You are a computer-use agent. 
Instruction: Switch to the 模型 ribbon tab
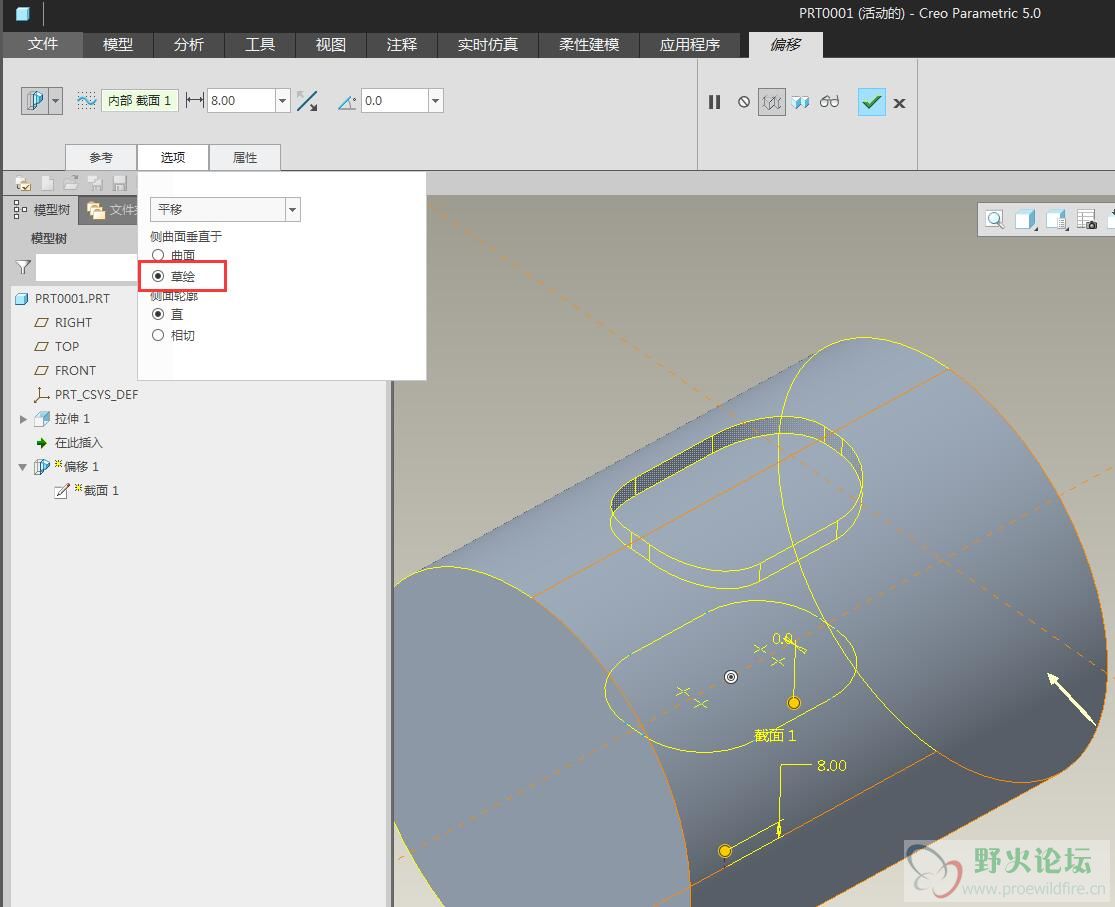point(118,44)
